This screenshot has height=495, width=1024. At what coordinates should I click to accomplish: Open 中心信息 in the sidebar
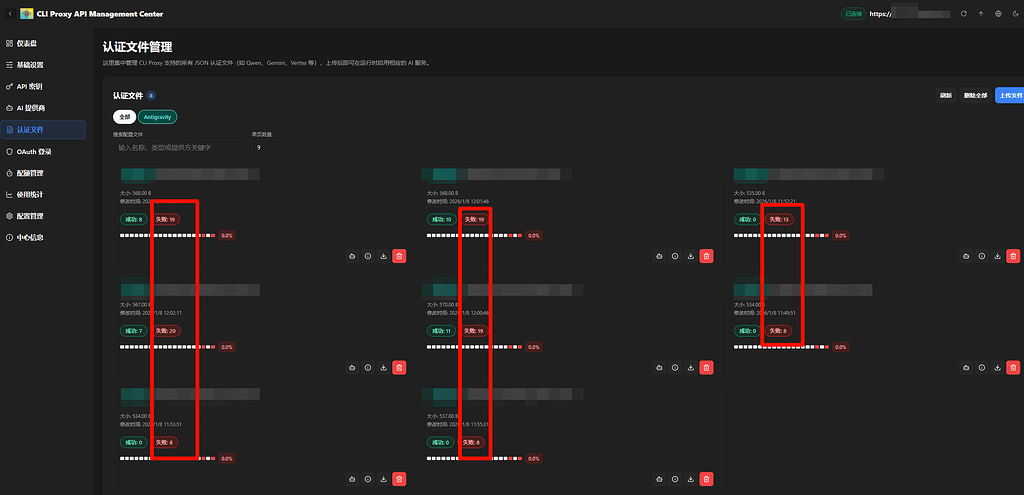[43, 237]
